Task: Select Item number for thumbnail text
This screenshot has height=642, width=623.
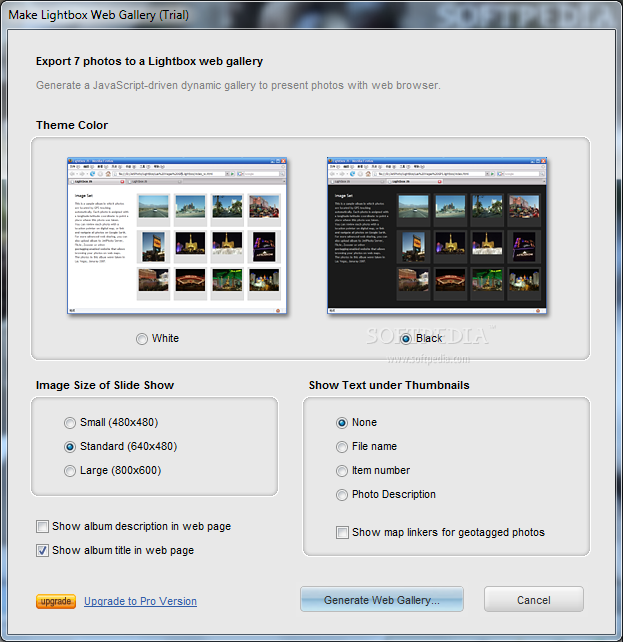Action: (342, 471)
